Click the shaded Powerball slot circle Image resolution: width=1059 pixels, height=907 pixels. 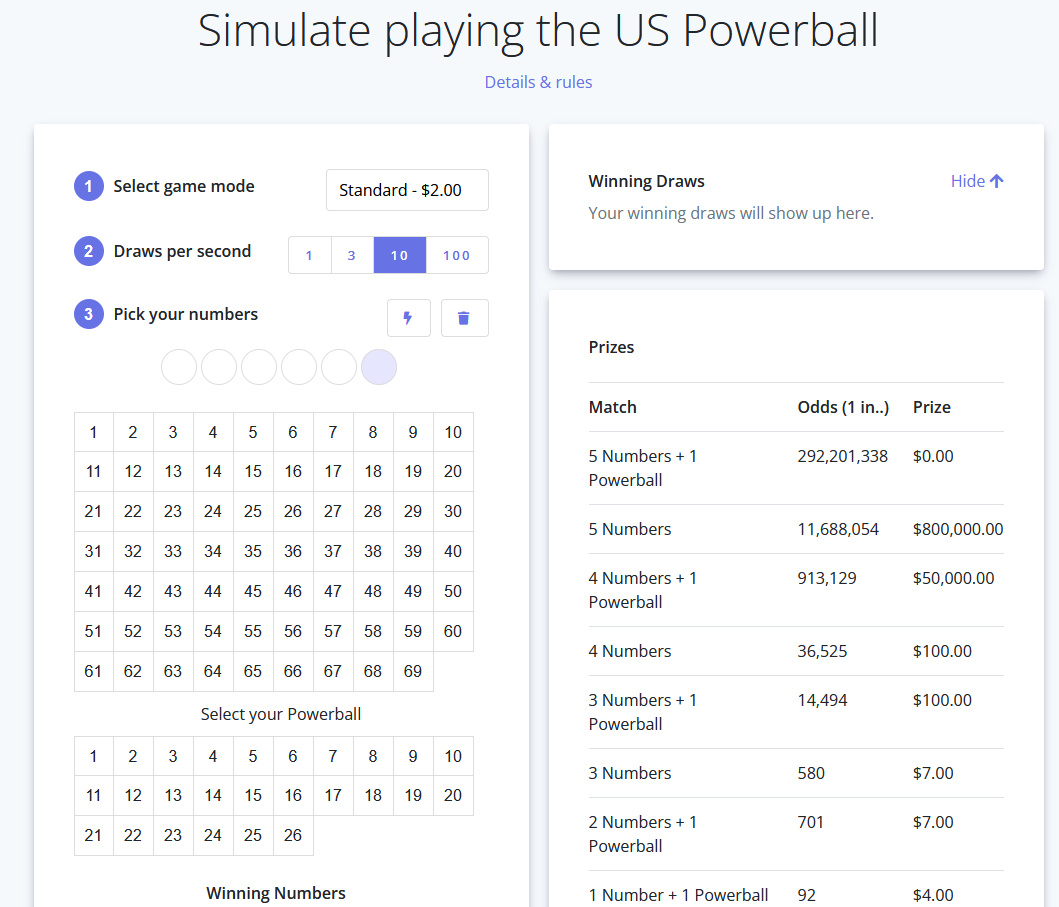(x=379, y=367)
